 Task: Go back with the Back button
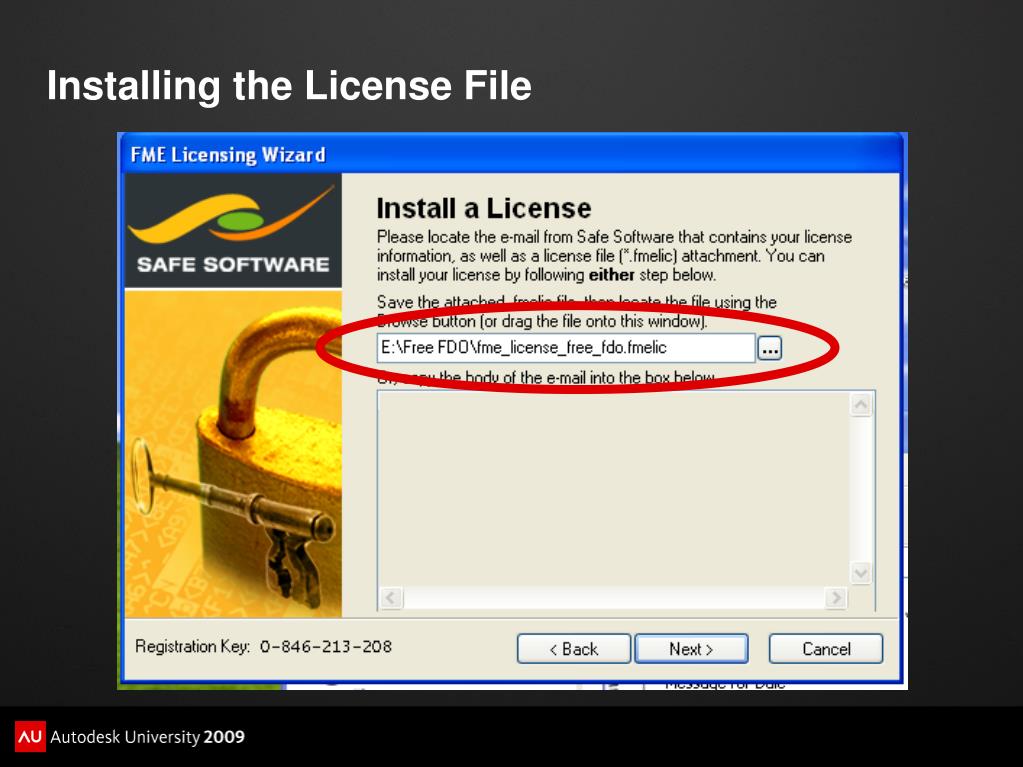coord(574,649)
